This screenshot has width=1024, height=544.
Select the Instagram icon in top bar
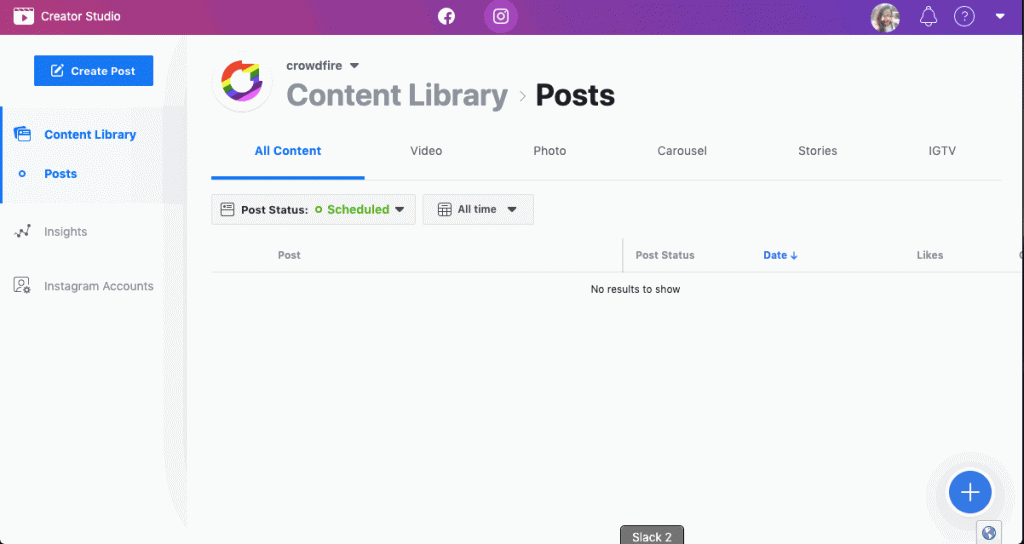501,17
